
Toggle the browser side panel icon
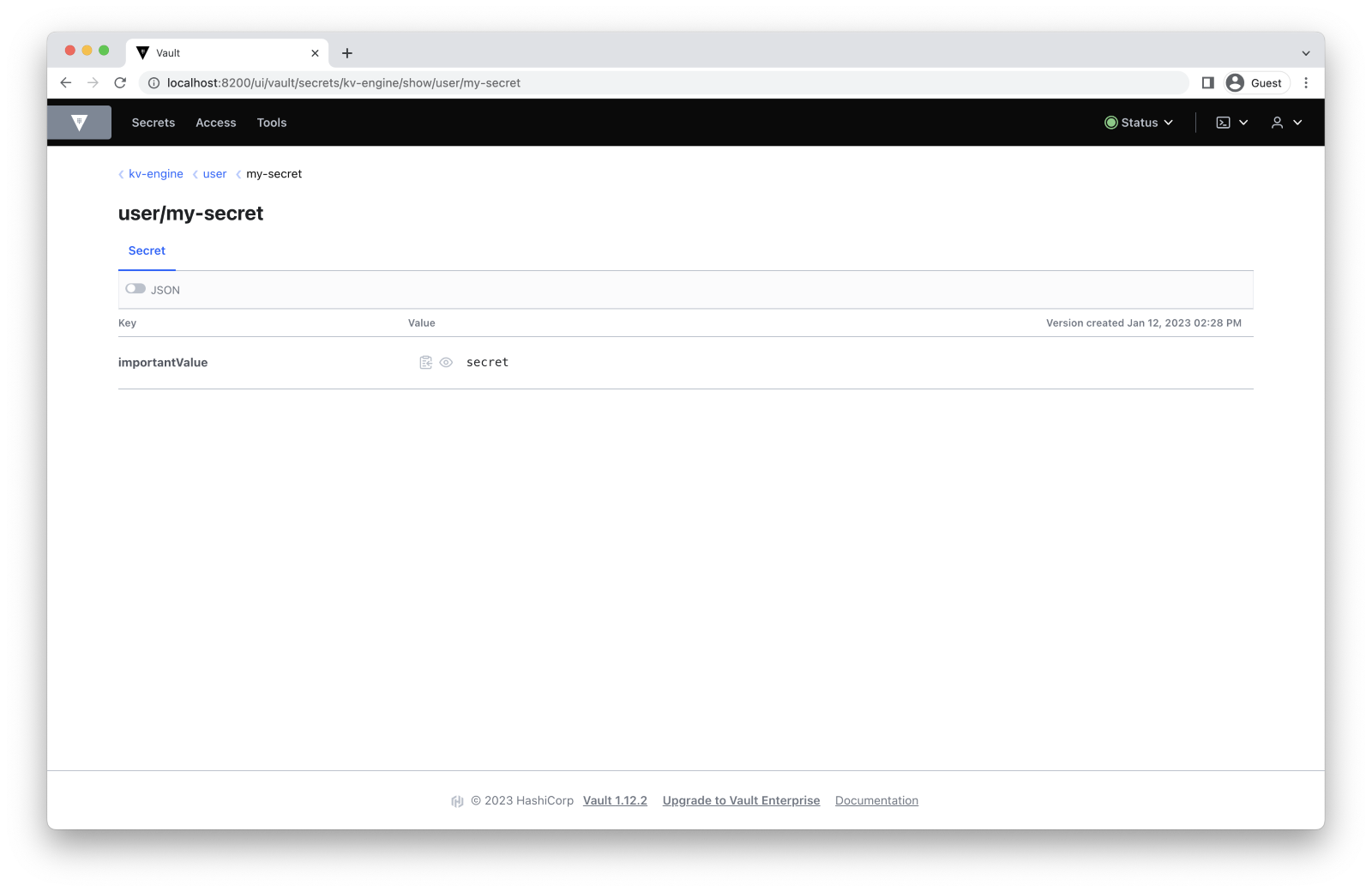(1207, 83)
